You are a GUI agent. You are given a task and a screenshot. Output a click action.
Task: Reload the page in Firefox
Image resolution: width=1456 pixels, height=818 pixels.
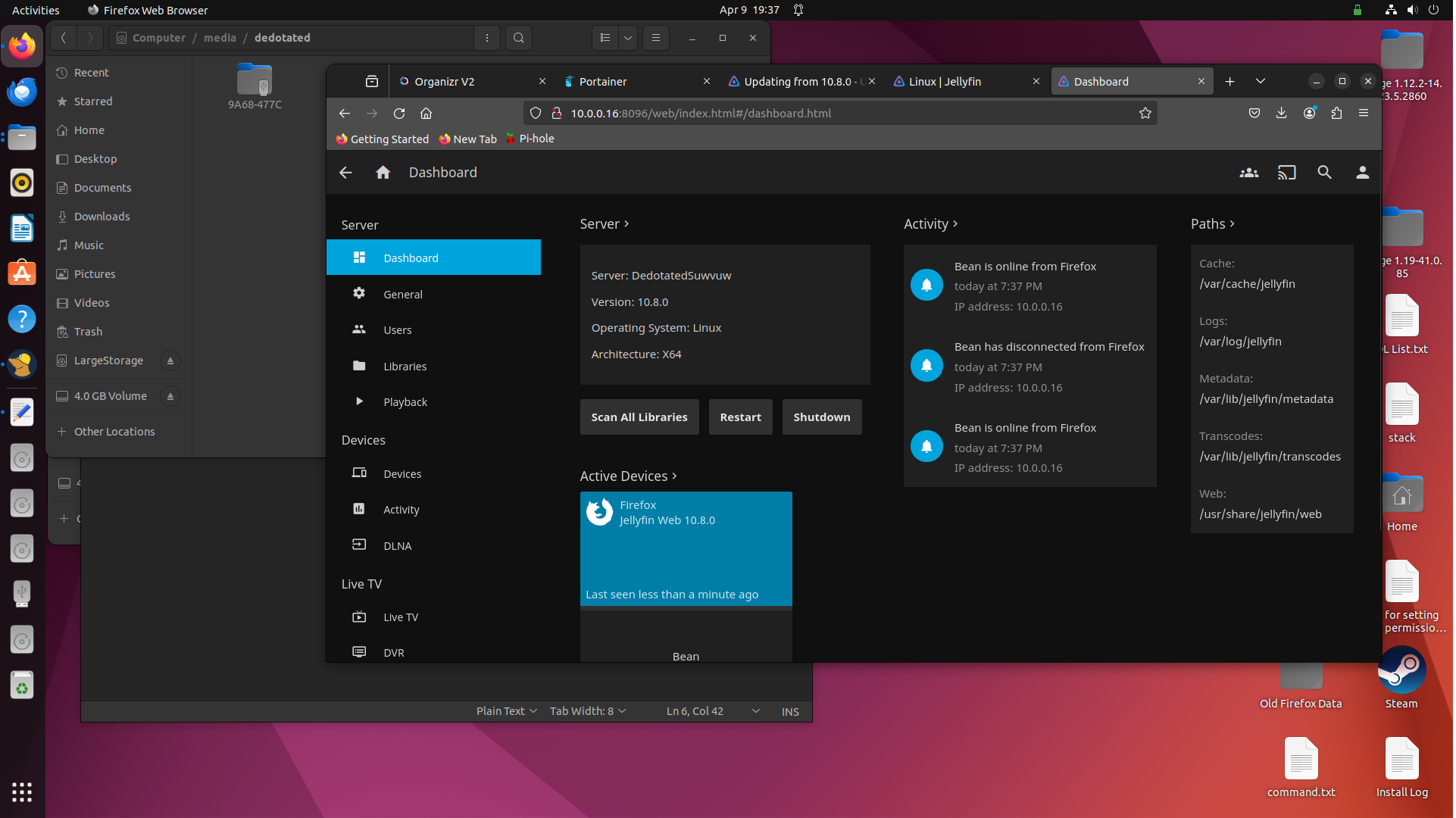[399, 113]
